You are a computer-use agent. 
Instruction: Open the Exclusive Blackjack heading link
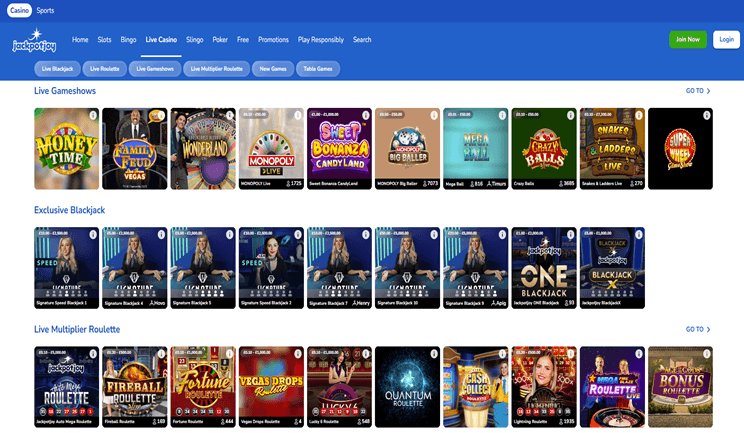70,210
